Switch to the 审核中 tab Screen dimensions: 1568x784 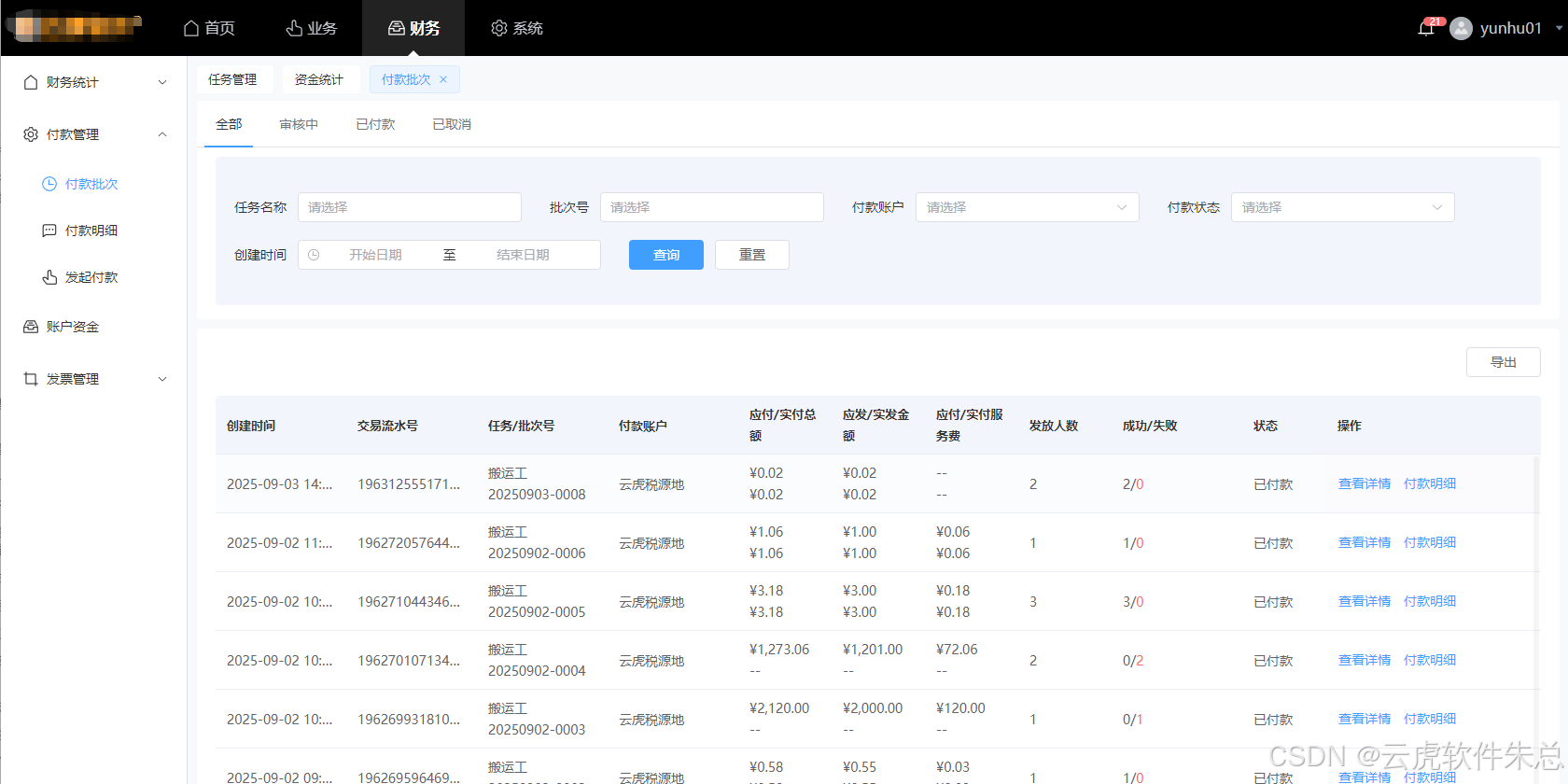(x=299, y=124)
